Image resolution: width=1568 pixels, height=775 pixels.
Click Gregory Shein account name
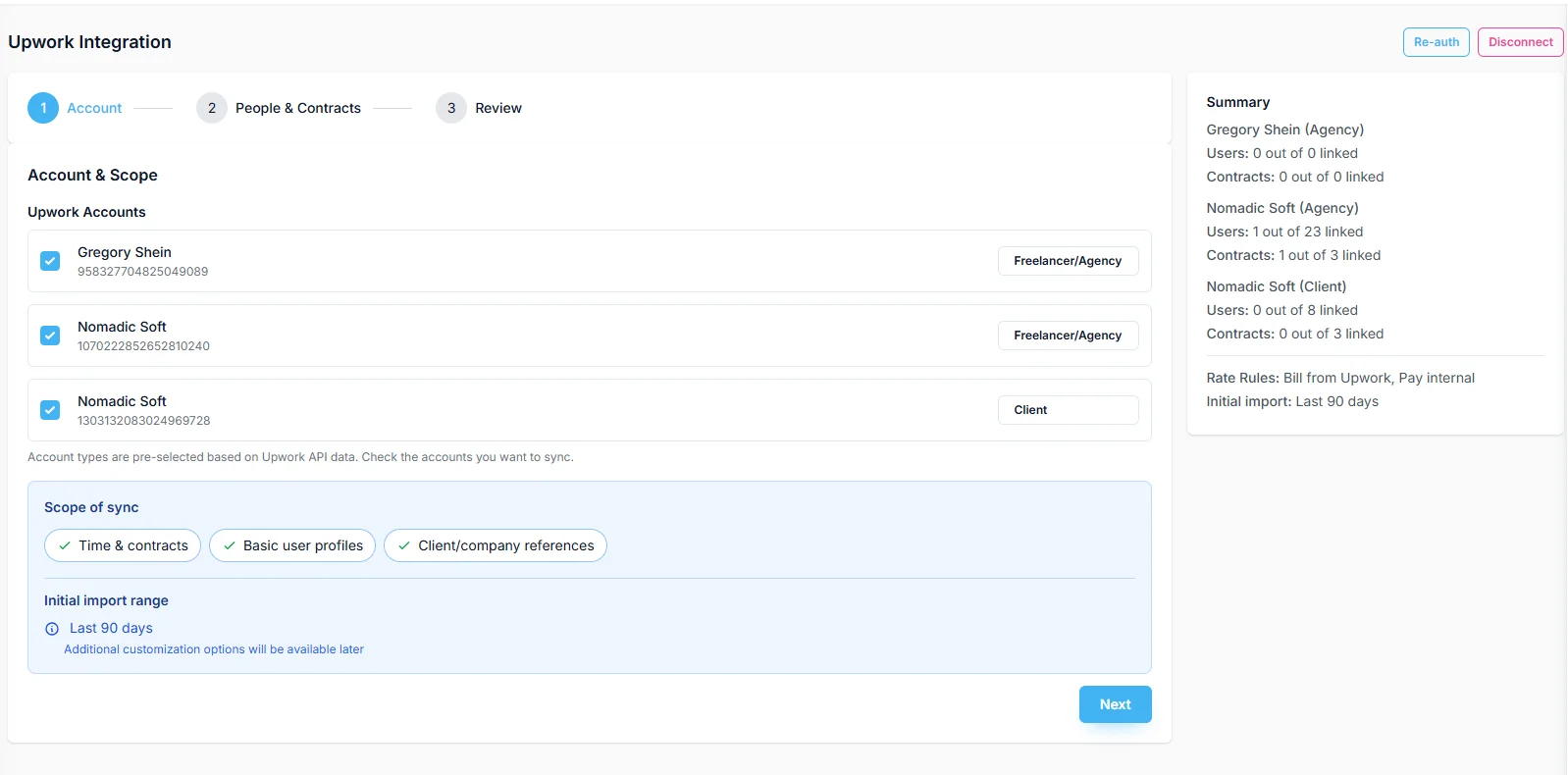pos(125,252)
